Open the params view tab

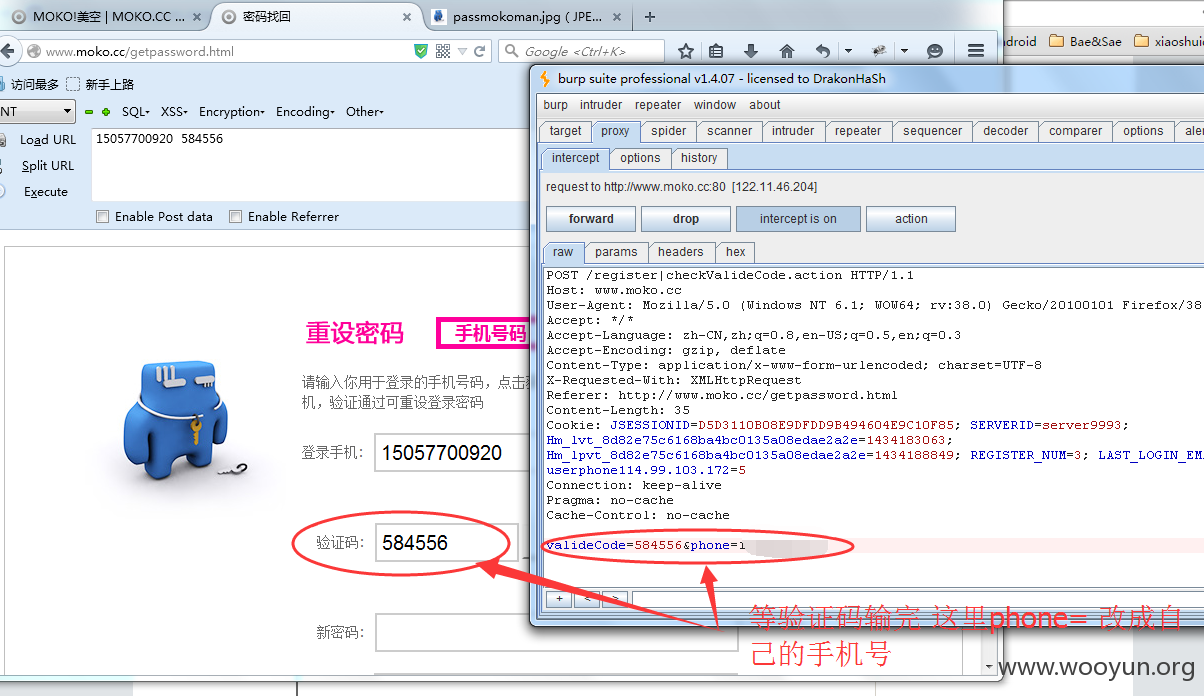[x=616, y=252]
